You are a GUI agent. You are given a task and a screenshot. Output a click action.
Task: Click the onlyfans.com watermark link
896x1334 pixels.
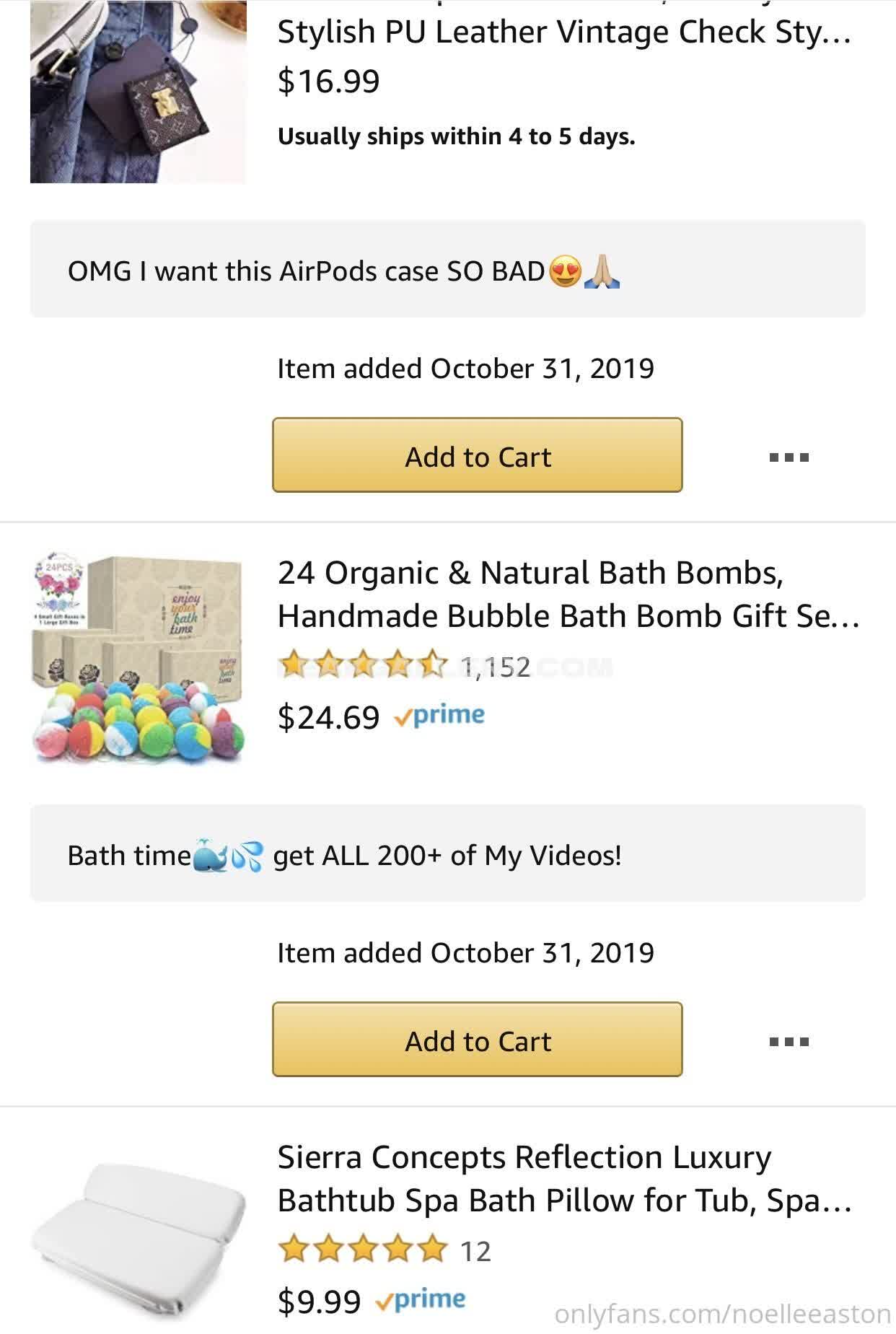[x=722, y=1313]
